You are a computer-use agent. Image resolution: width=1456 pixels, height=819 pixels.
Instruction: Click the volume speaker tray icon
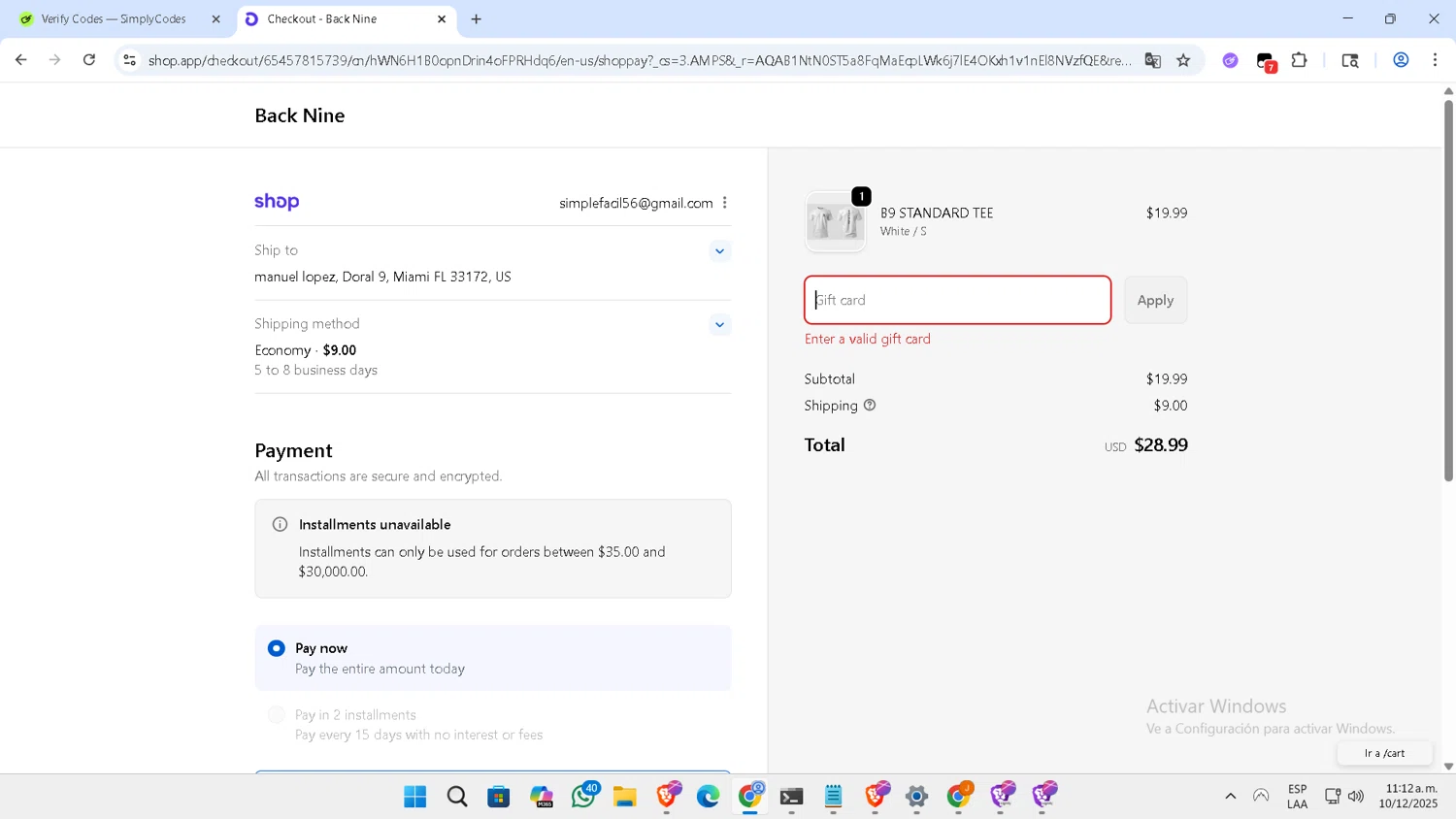(1356, 797)
